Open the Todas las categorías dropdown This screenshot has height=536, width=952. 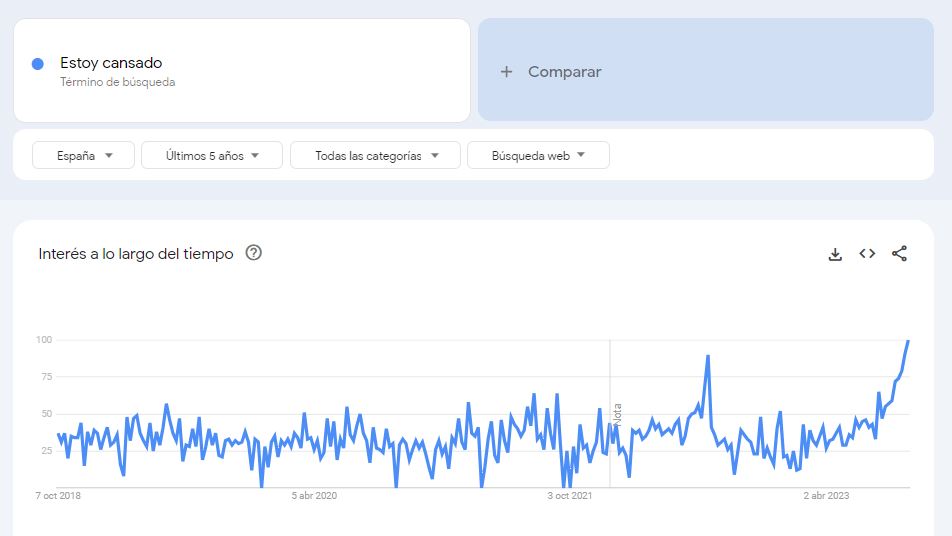point(375,155)
